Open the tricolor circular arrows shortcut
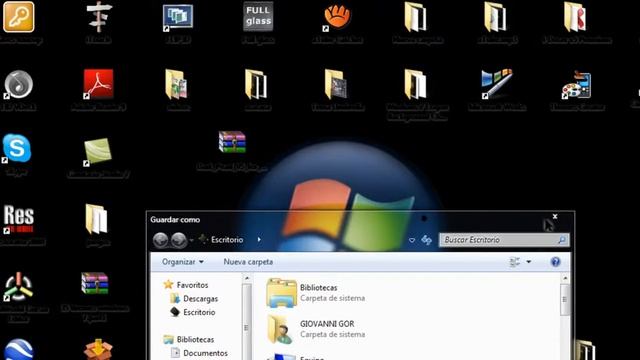This screenshot has width=640, height=360. click(18, 287)
